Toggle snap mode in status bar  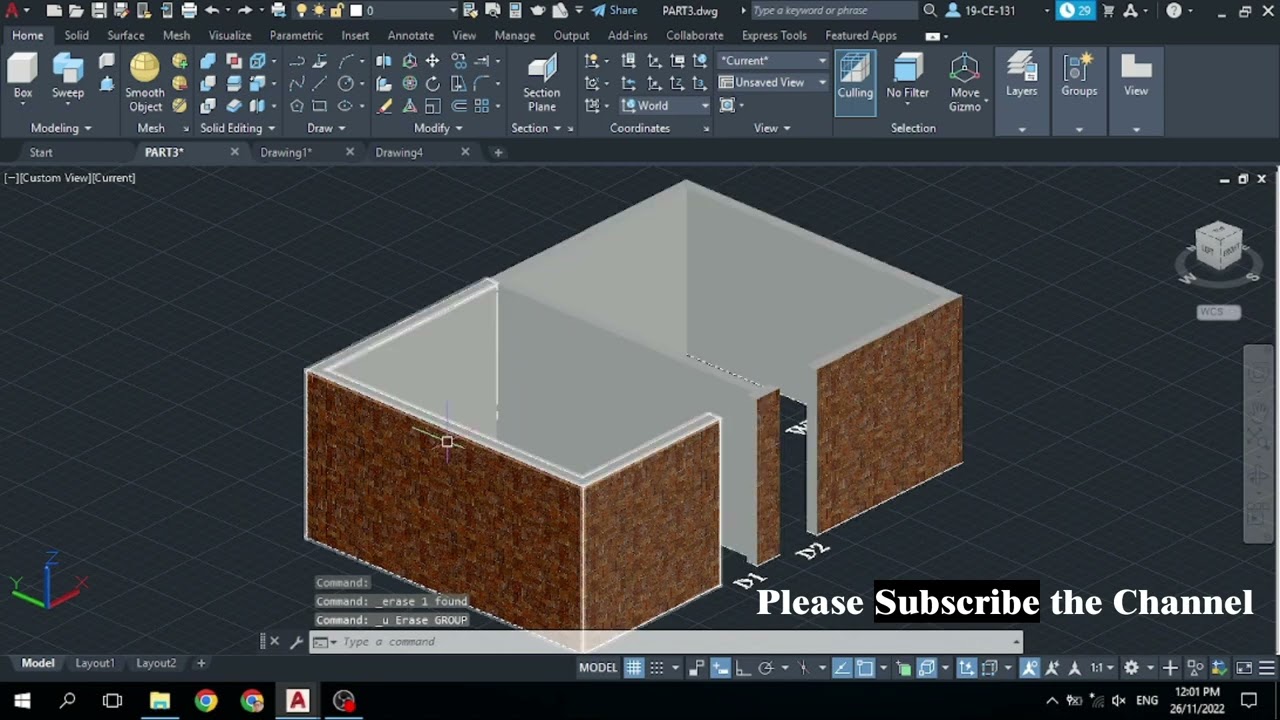pyautogui.click(x=657, y=668)
